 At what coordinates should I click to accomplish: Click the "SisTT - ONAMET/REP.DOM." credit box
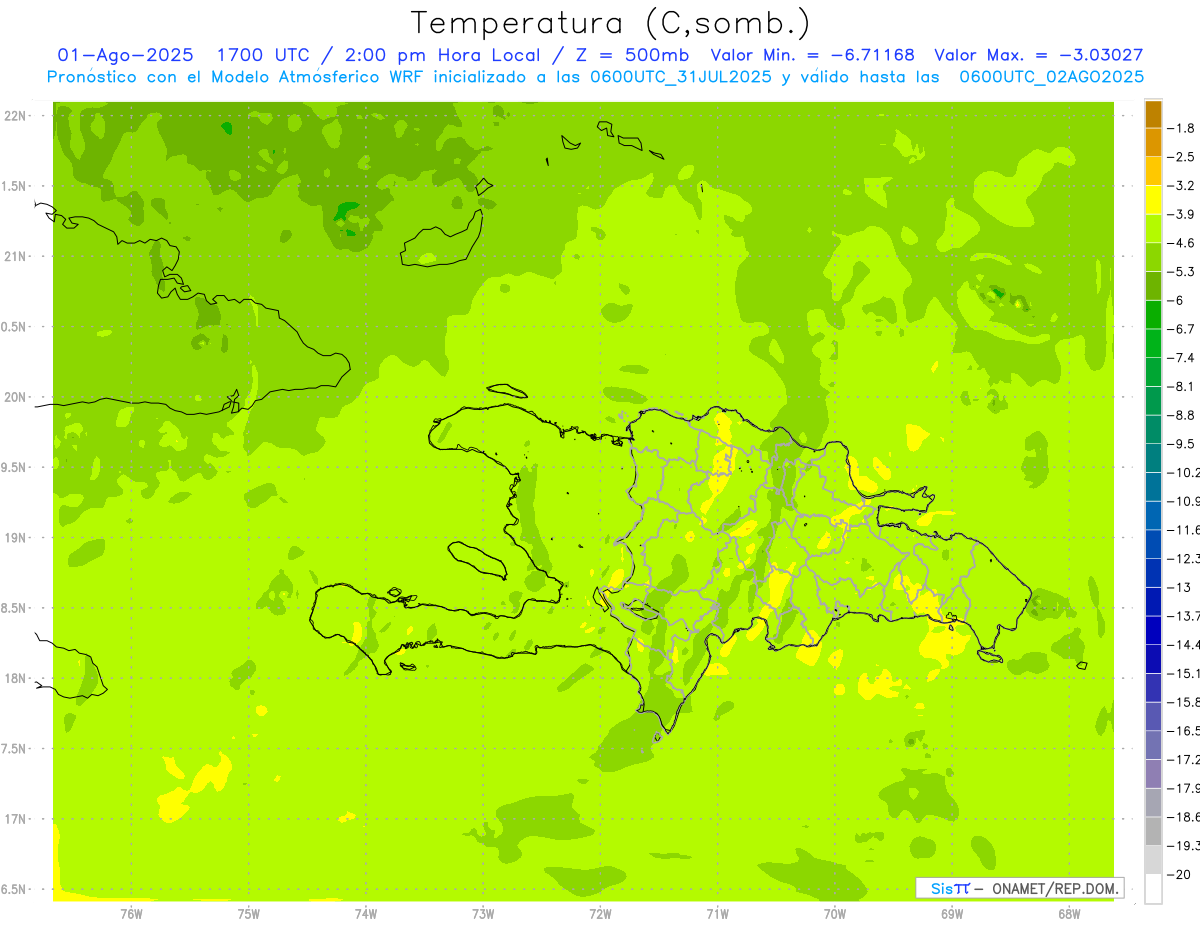pos(1019,888)
